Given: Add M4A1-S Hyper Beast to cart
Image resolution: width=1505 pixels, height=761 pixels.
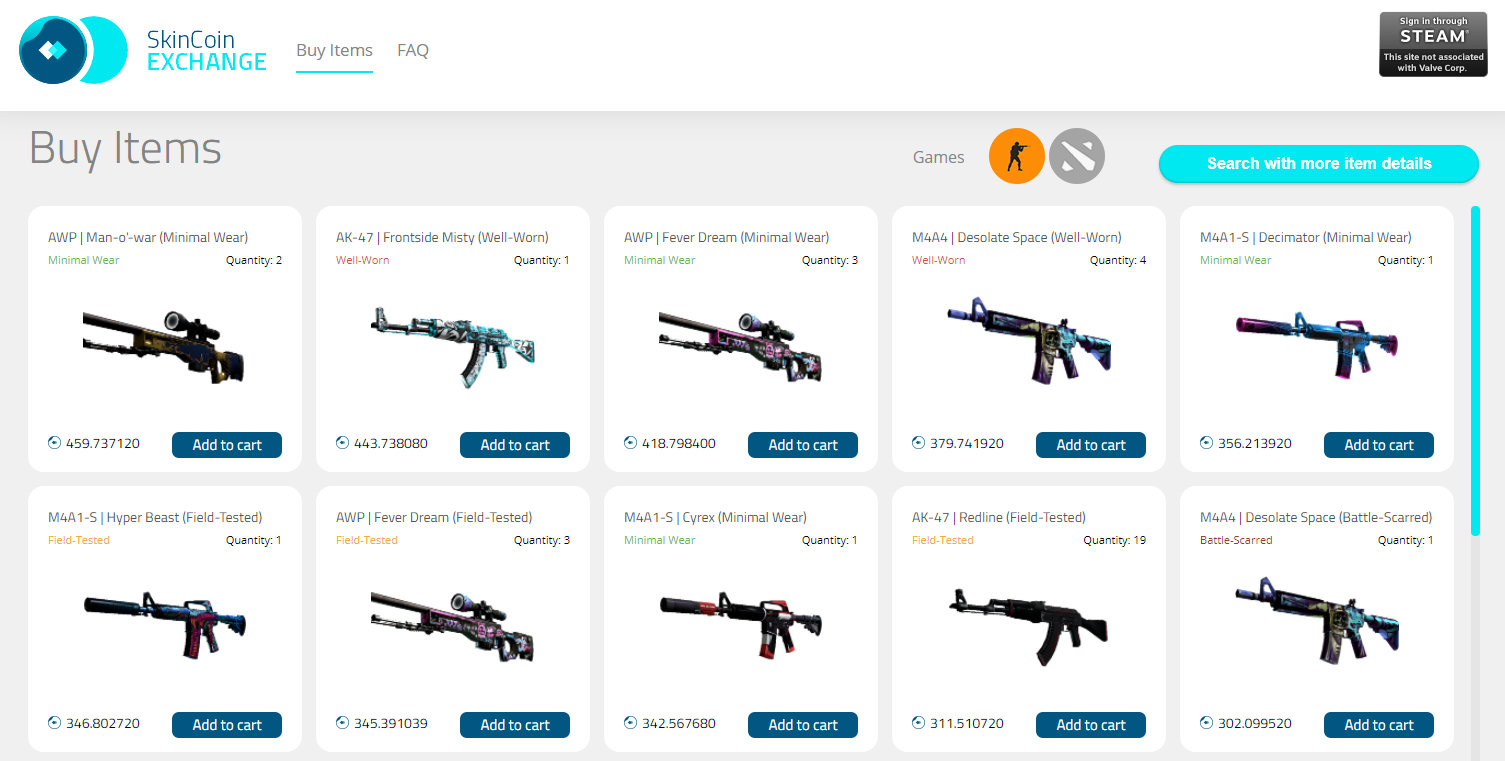Looking at the screenshot, I should (227, 725).
